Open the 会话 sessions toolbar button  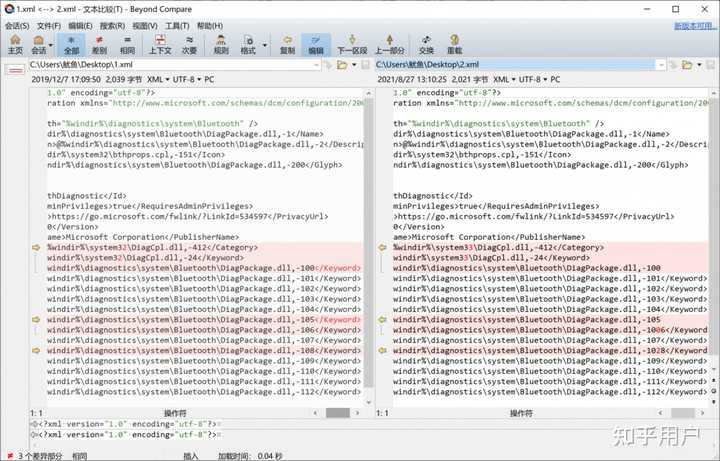39,45
